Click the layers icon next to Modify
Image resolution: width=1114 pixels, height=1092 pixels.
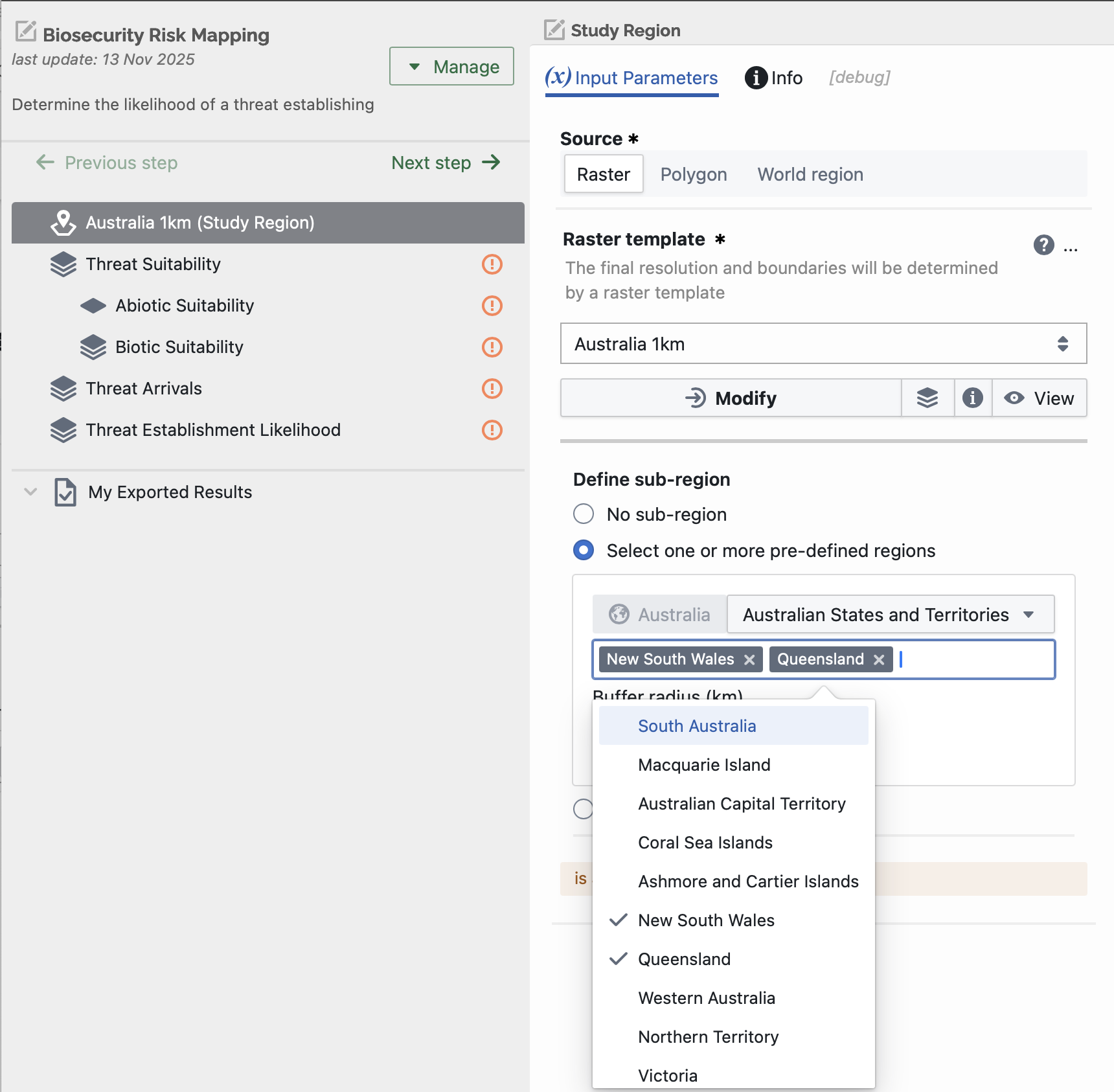(927, 398)
